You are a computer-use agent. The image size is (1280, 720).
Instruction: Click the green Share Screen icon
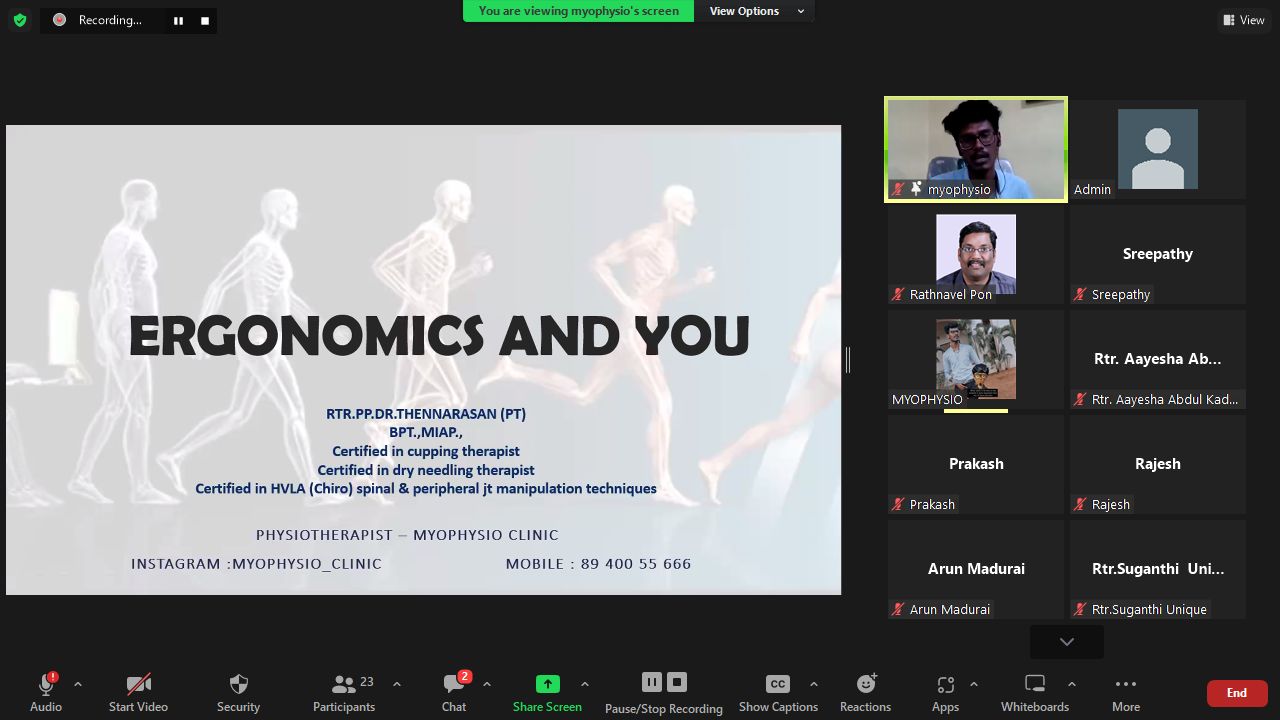click(x=547, y=684)
